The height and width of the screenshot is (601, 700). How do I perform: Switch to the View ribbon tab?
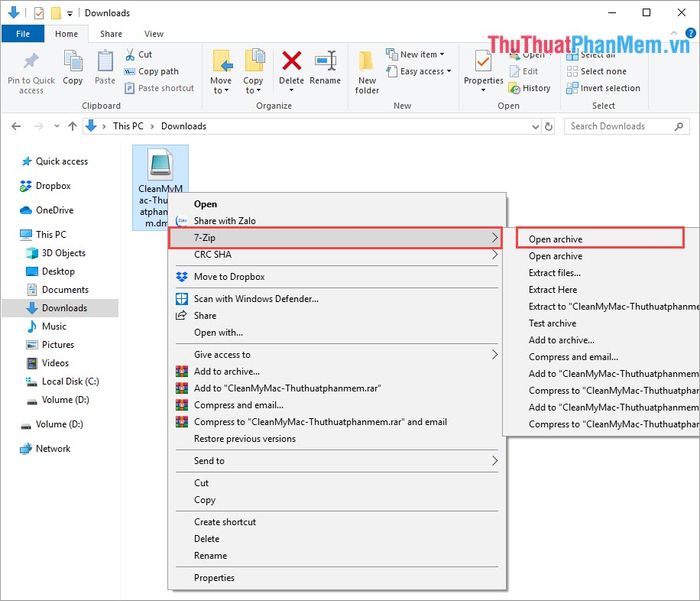[154, 34]
